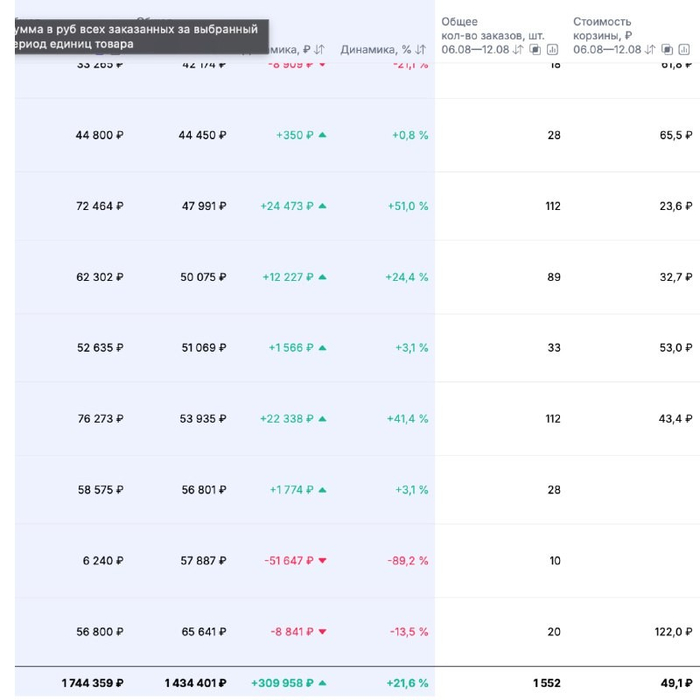Click the +51,0 % value
Viewport: 700px width, 700px height.
pos(408,206)
